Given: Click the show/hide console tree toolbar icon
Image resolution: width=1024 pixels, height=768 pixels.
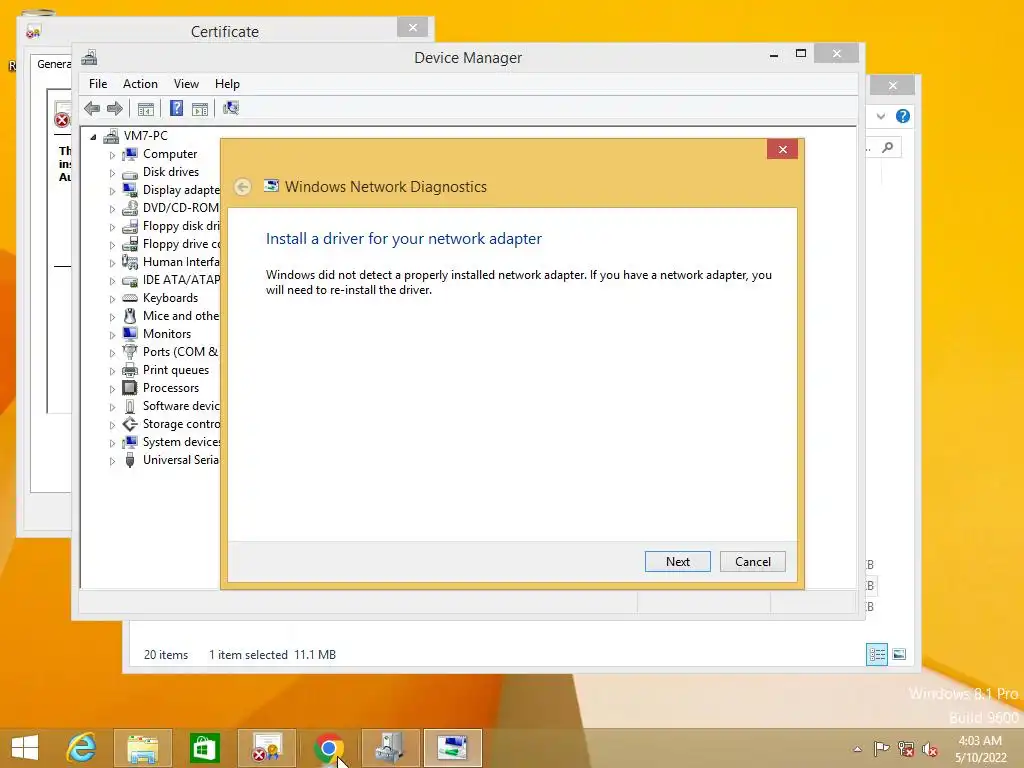Looking at the screenshot, I should (146, 108).
